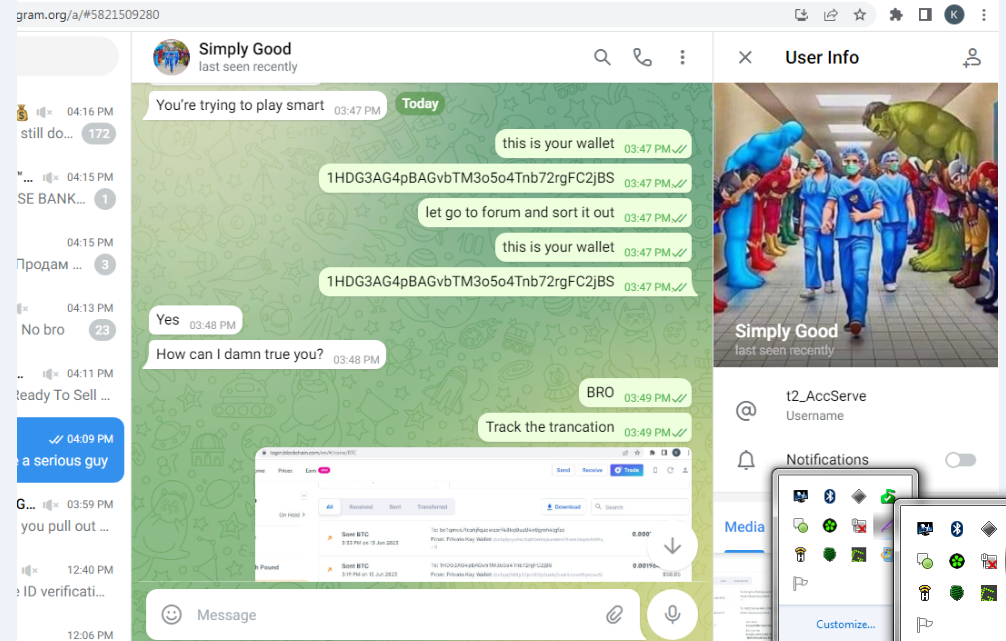Screen dimensions: 1006x641
Task: Open Simply Good avatar in chat header
Action: pos(171,57)
